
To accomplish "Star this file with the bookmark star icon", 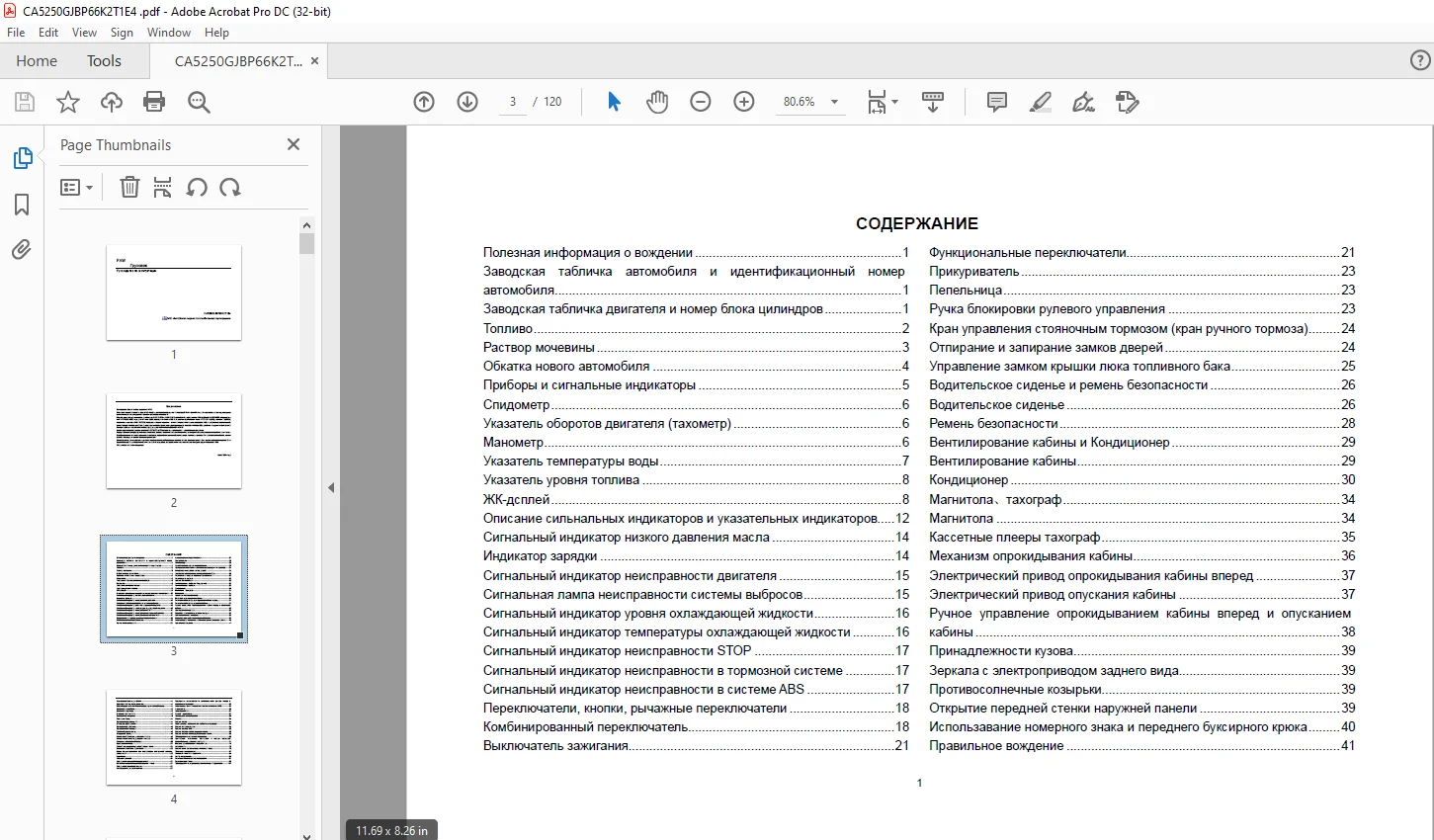I will tap(68, 102).
